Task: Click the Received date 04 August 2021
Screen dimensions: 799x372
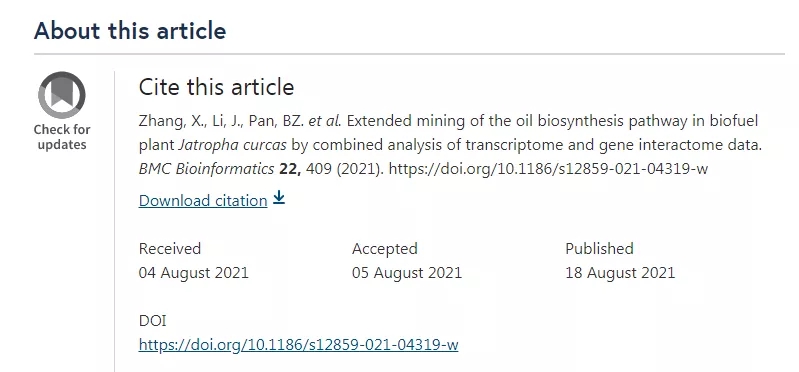Action: tap(194, 273)
